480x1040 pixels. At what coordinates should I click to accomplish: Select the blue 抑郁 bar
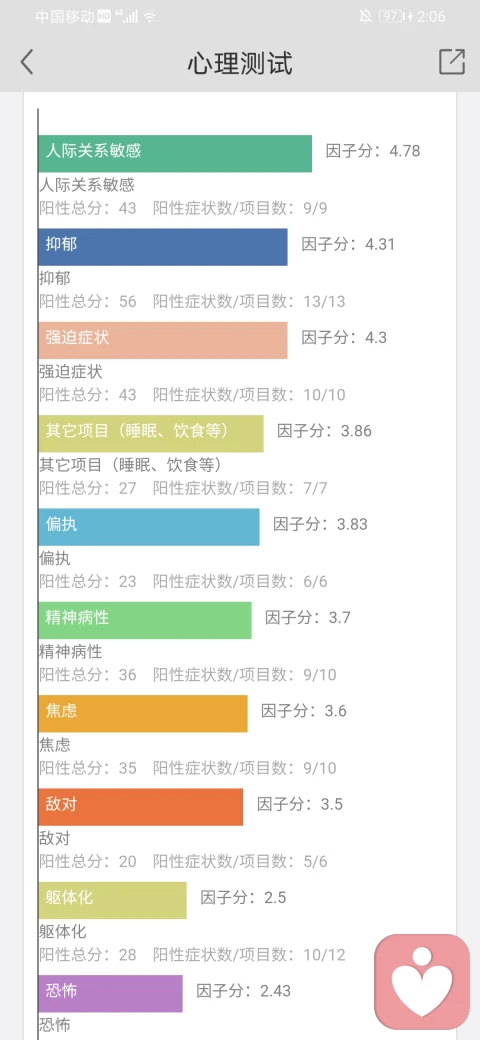[x=163, y=247]
